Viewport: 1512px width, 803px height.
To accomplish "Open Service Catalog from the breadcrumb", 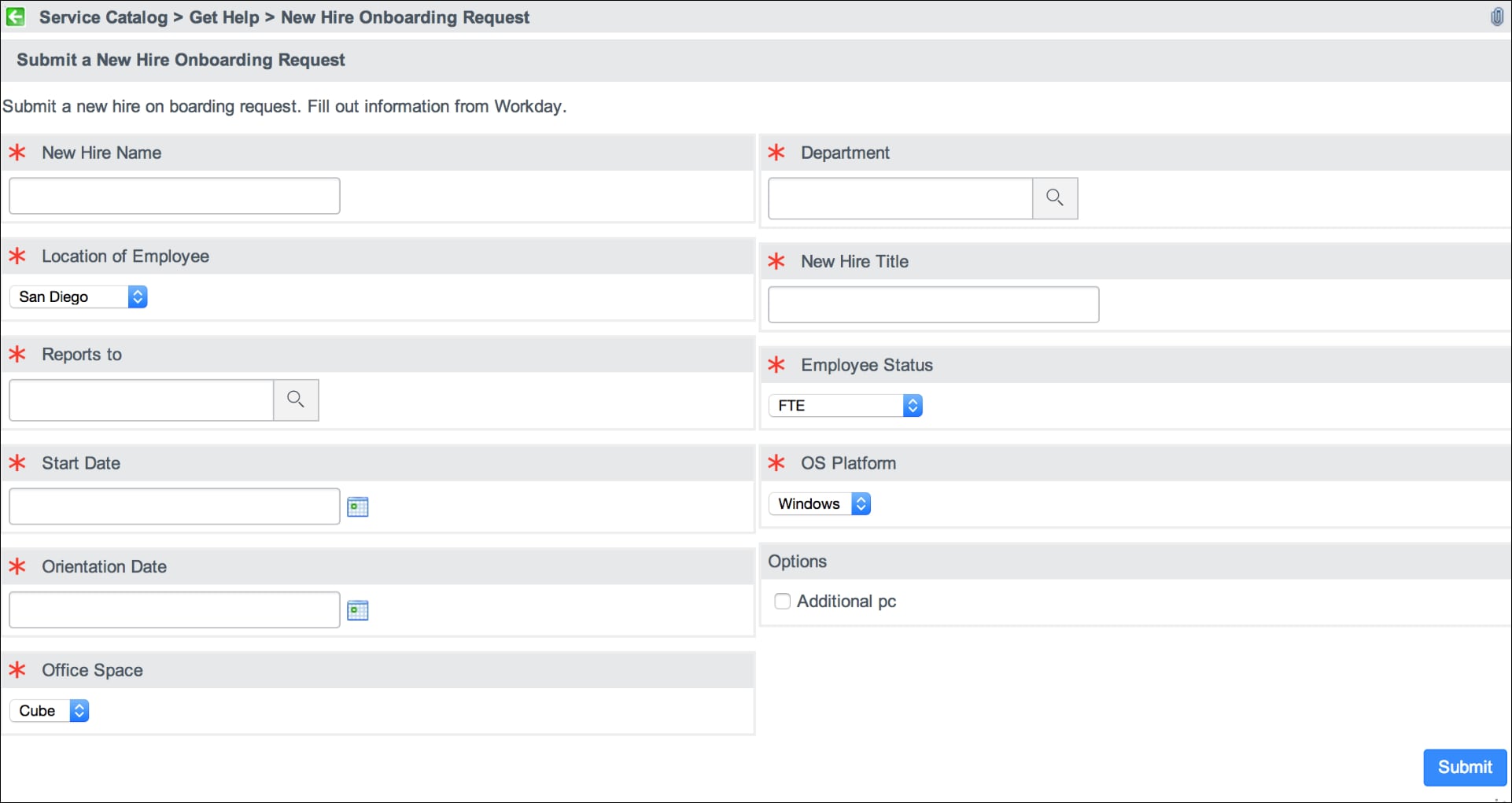I will tap(103, 17).
